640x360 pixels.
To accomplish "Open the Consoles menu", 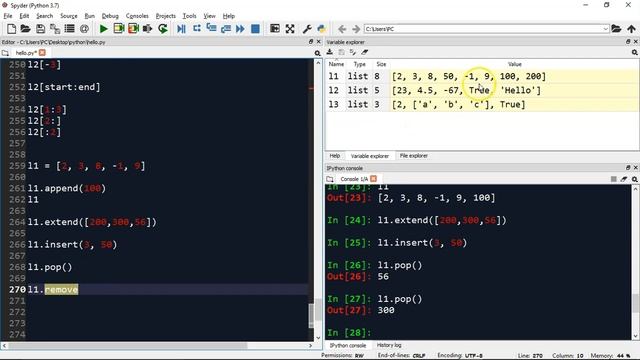I will point(137,16).
